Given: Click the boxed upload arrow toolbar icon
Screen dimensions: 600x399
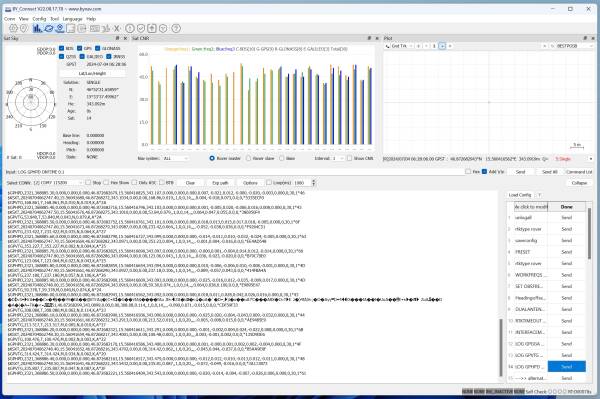Looking at the screenshot, I should coord(152,28).
